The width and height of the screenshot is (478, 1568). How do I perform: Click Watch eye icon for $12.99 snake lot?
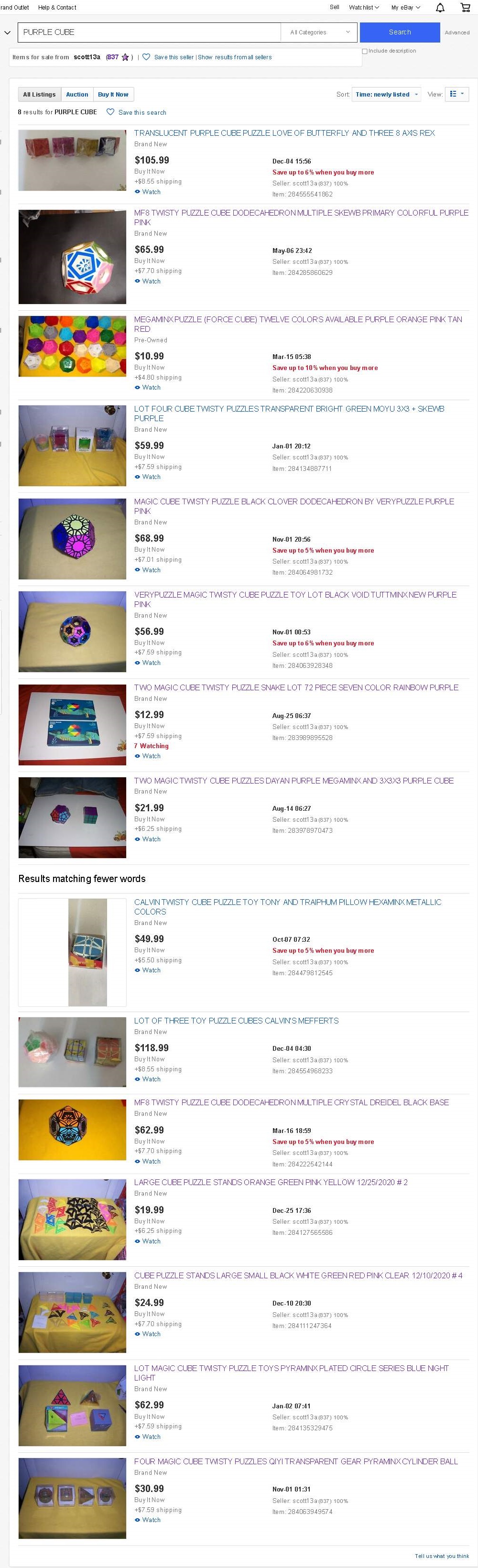[x=138, y=756]
